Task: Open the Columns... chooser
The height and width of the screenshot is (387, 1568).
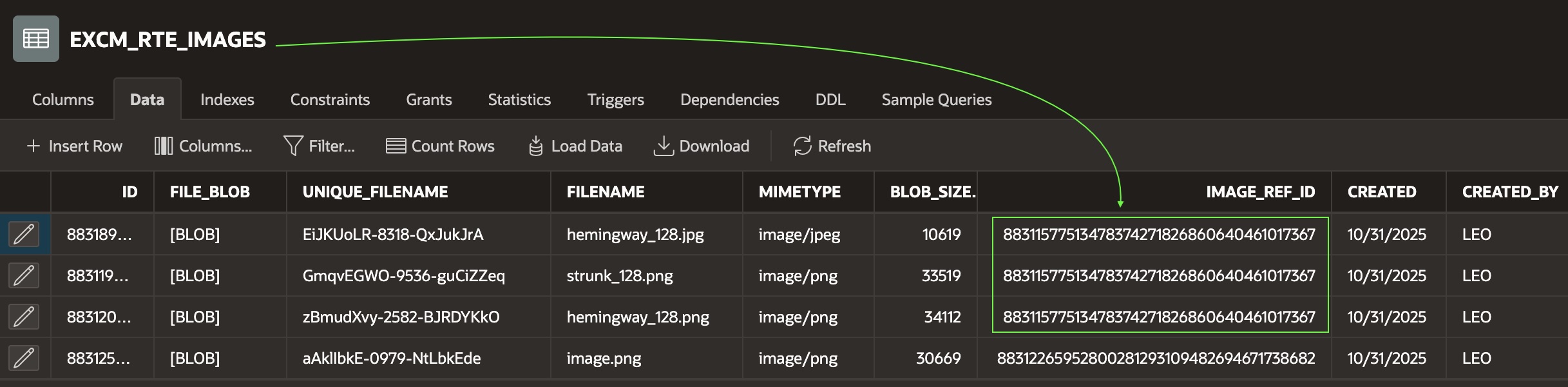Action: pyautogui.click(x=204, y=146)
